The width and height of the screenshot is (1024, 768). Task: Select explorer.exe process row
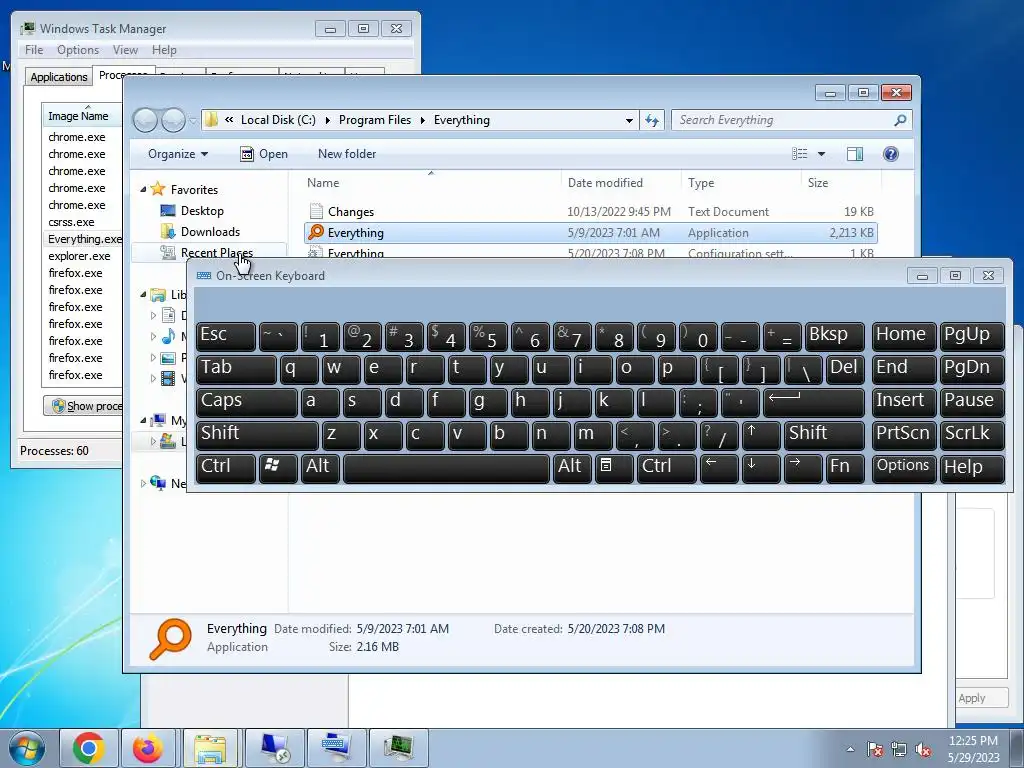[x=83, y=256]
